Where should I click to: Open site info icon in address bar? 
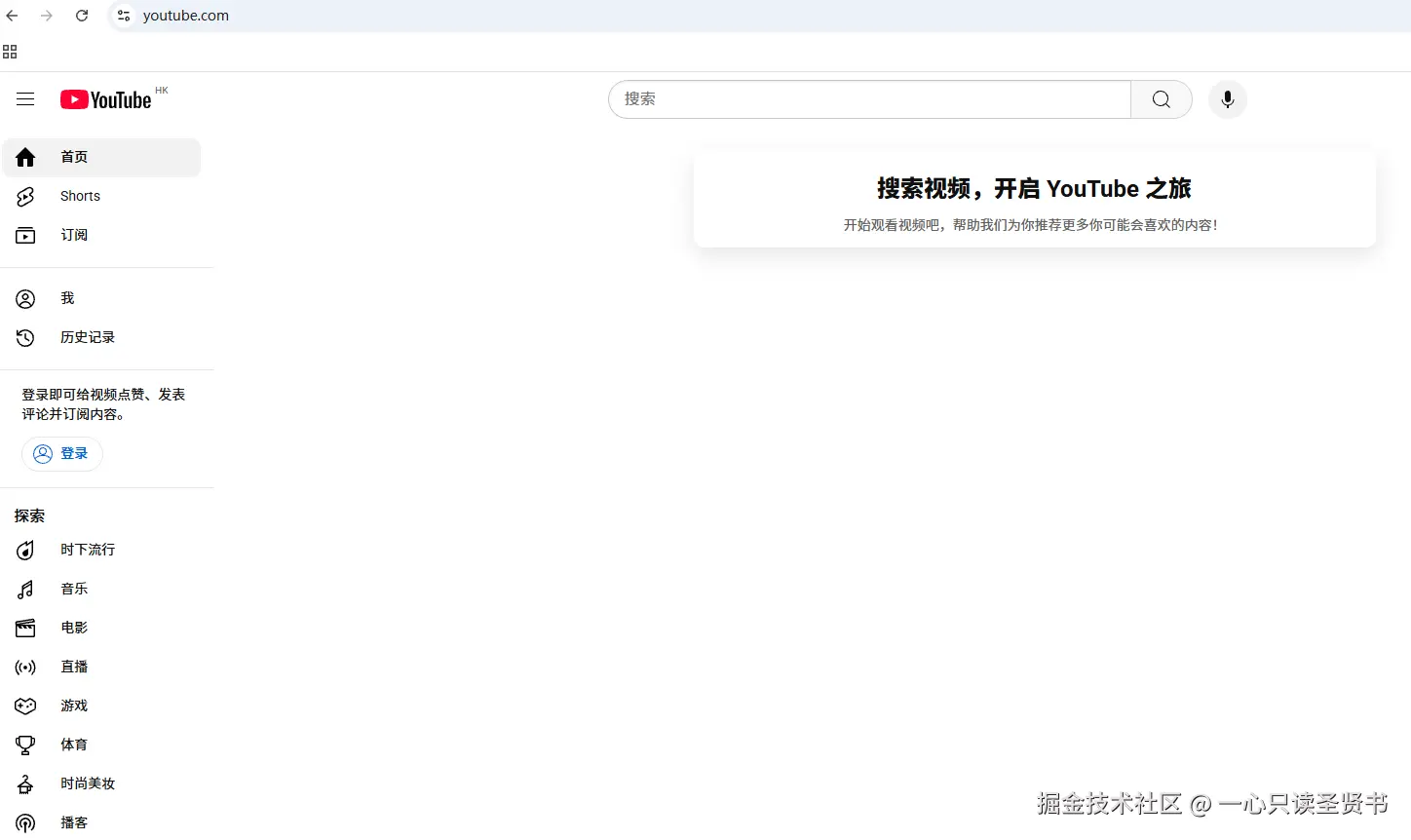pyautogui.click(x=124, y=16)
